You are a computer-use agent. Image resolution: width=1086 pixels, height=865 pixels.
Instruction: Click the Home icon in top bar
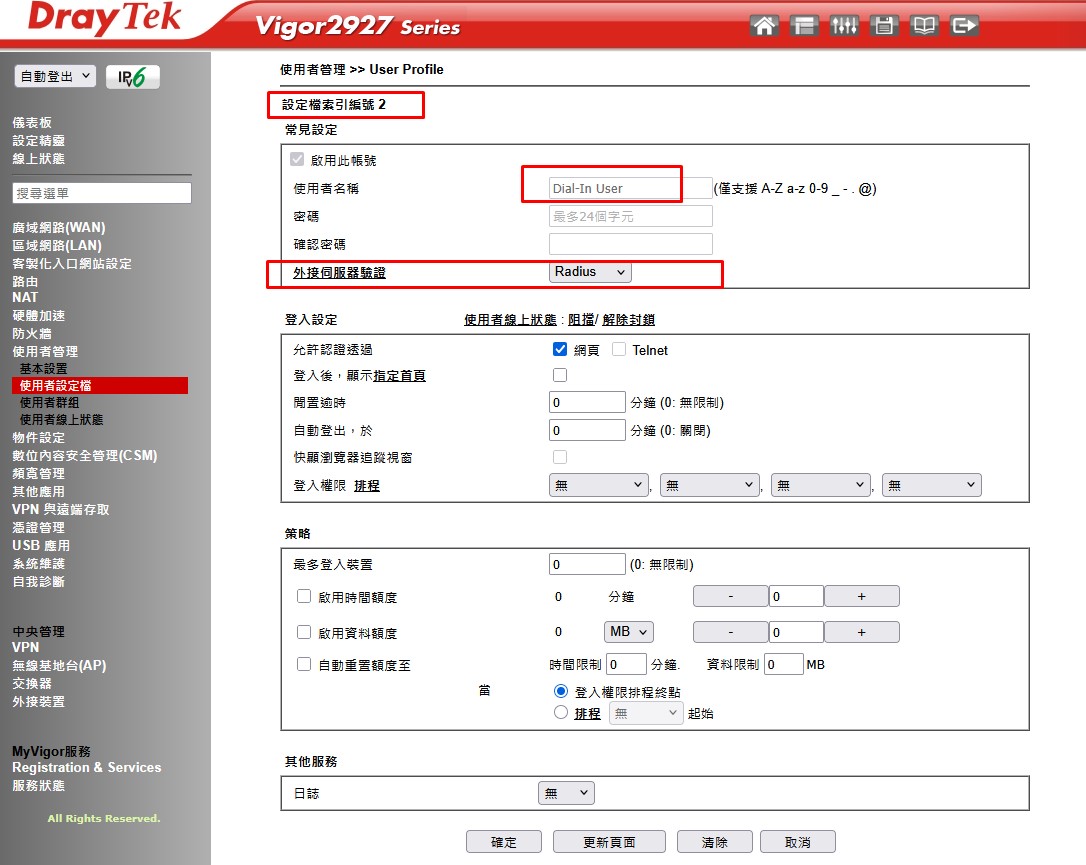[764, 26]
